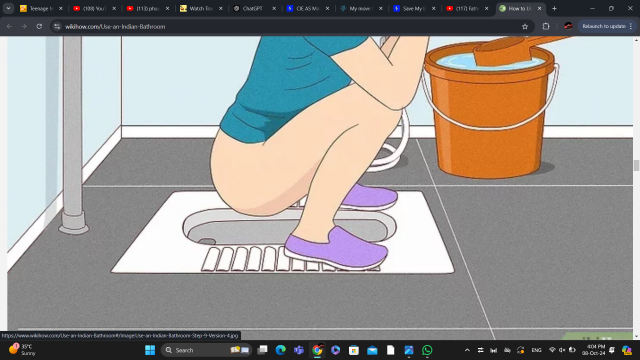This screenshot has width=640, height=360.
Task: Click Relaunch to update button
Action: (604, 26)
